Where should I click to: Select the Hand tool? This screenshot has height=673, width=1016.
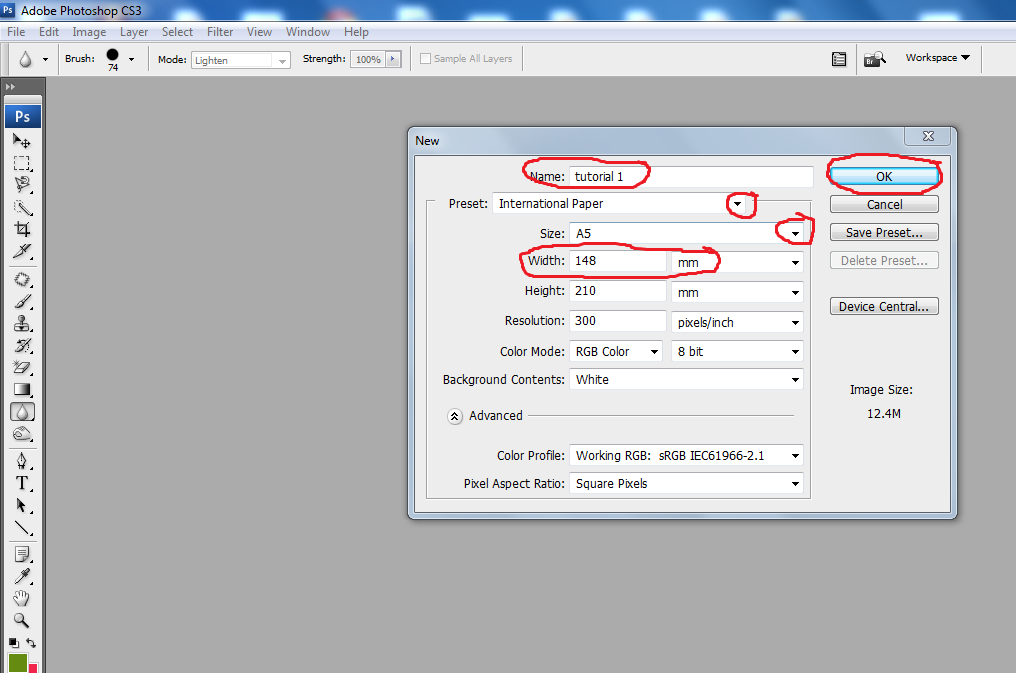pyautogui.click(x=22, y=598)
